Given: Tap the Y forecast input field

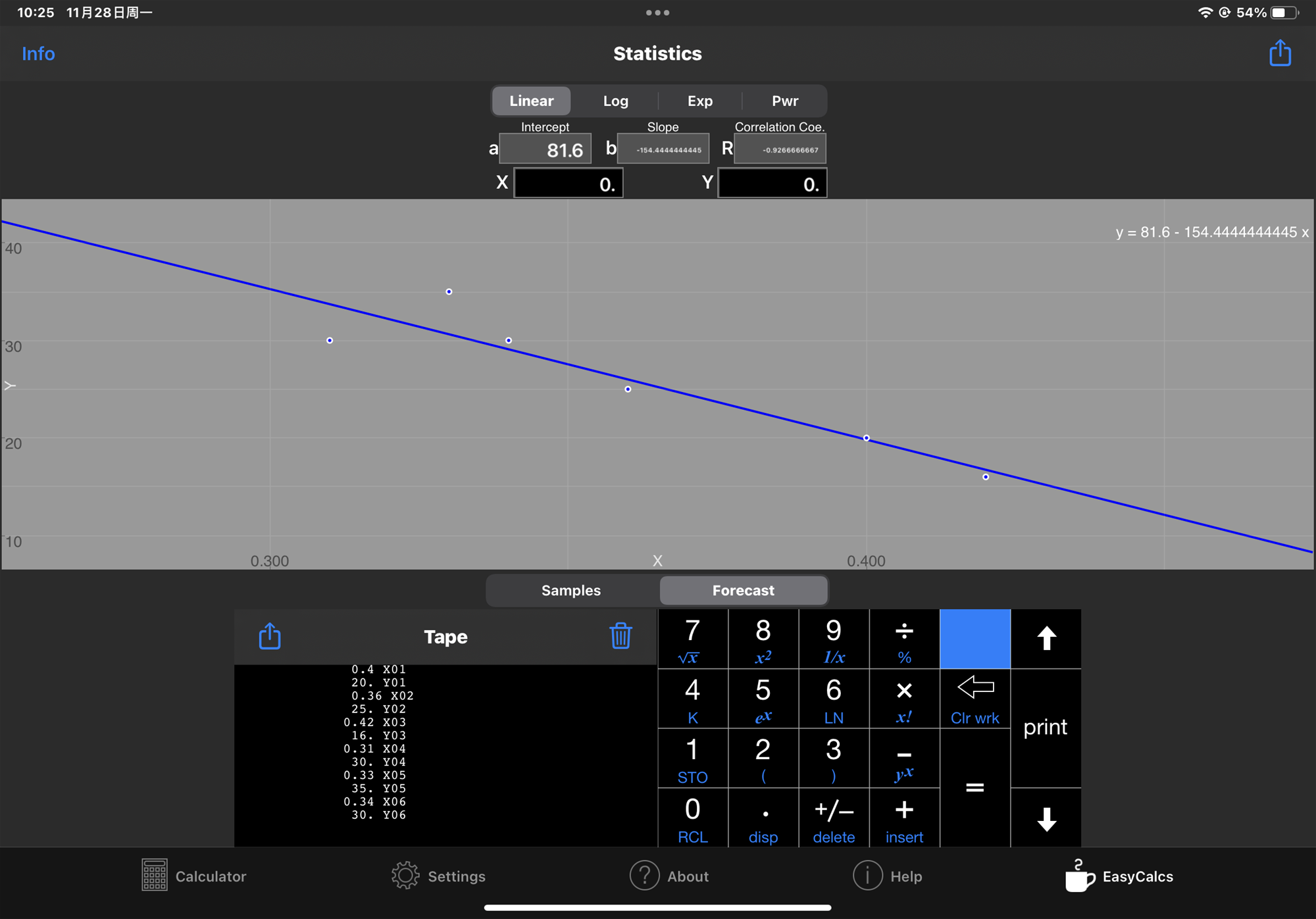Looking at the screenshot, I should coord(772,184).
